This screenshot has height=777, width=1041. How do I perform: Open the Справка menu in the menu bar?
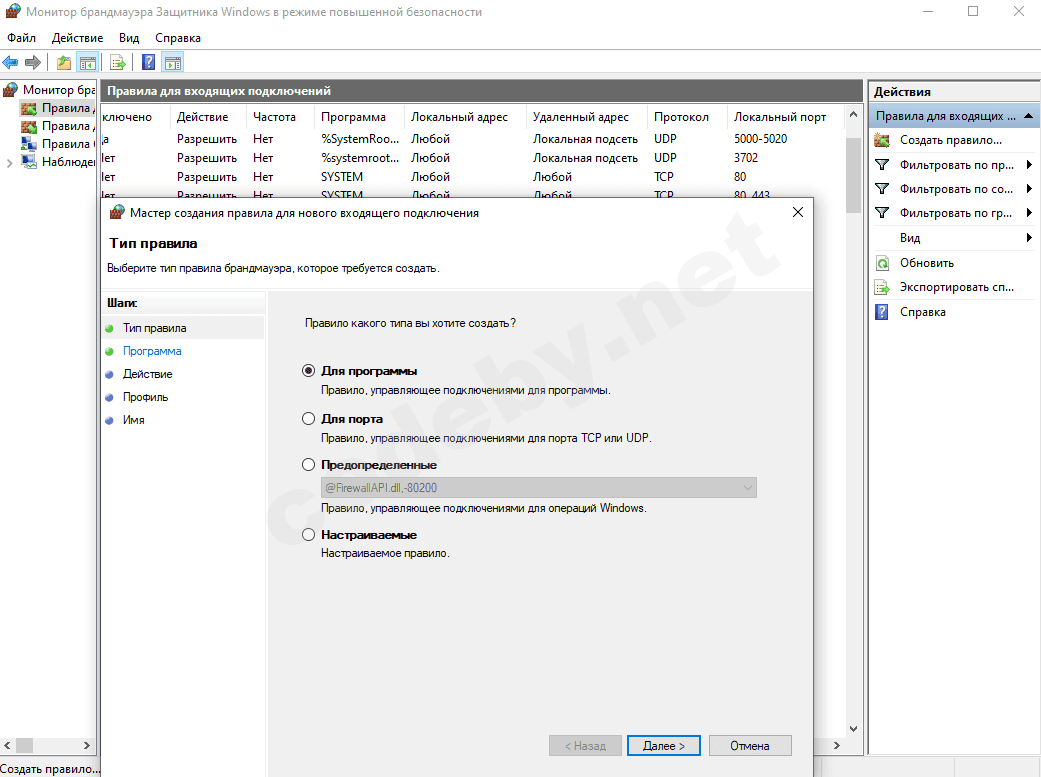coord(177,37)
